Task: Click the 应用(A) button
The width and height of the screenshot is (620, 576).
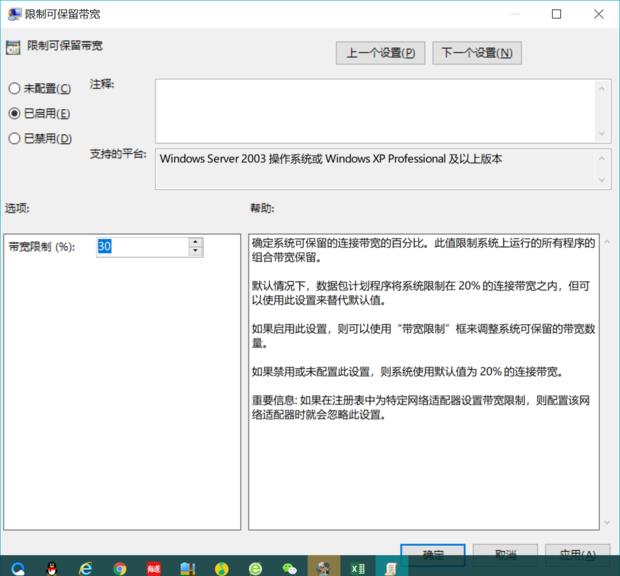Action: click(578, 554)
